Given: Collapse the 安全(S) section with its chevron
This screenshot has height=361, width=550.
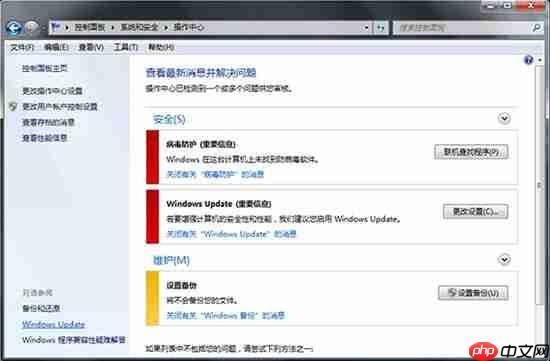Looking at the screenshot, I should [x=504, y=119].
